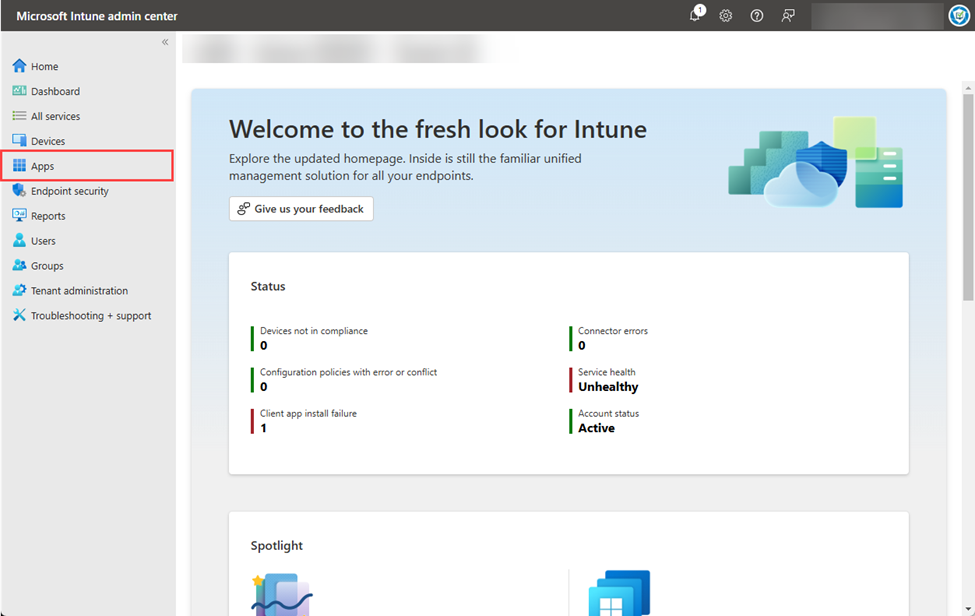975x616 pixels.
Task: Click the help question mark icon
Action: 757,15
